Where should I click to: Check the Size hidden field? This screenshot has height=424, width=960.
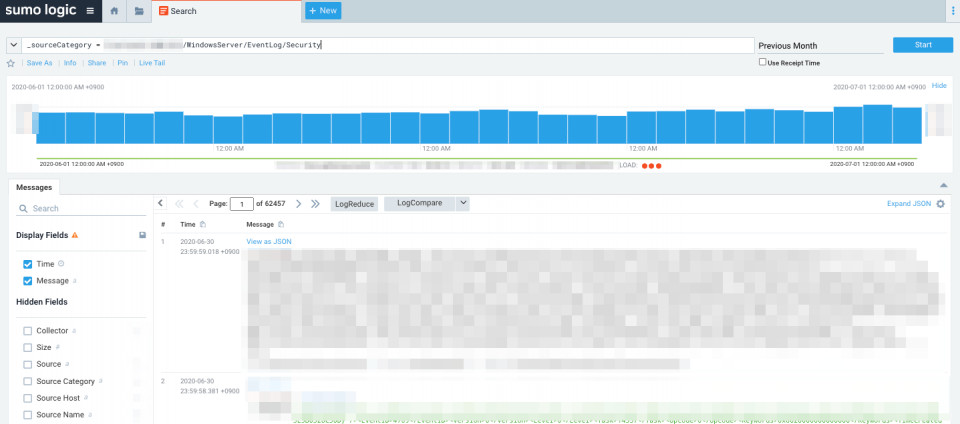point(28,348)
